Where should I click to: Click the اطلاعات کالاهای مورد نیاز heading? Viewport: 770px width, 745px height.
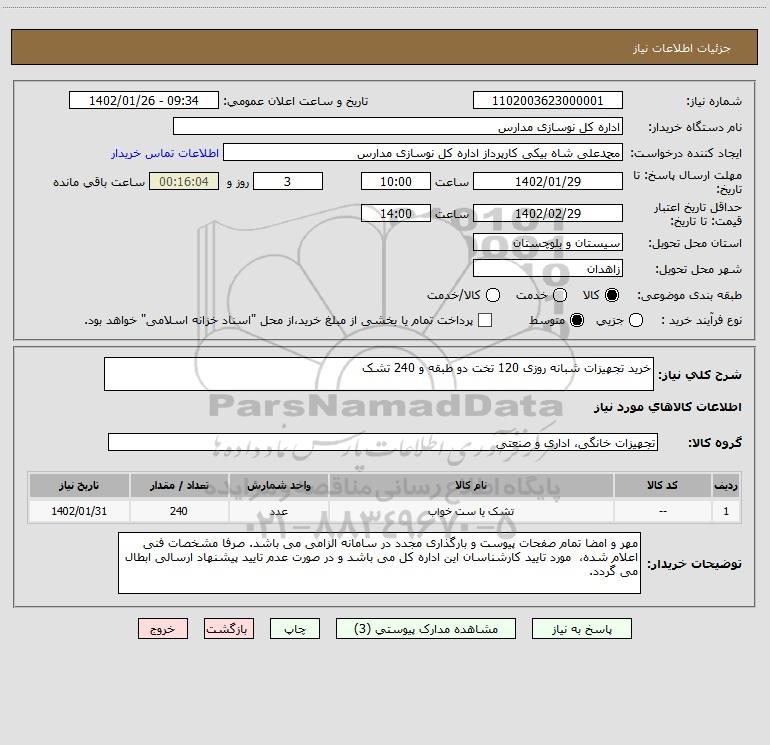[668, 407]
